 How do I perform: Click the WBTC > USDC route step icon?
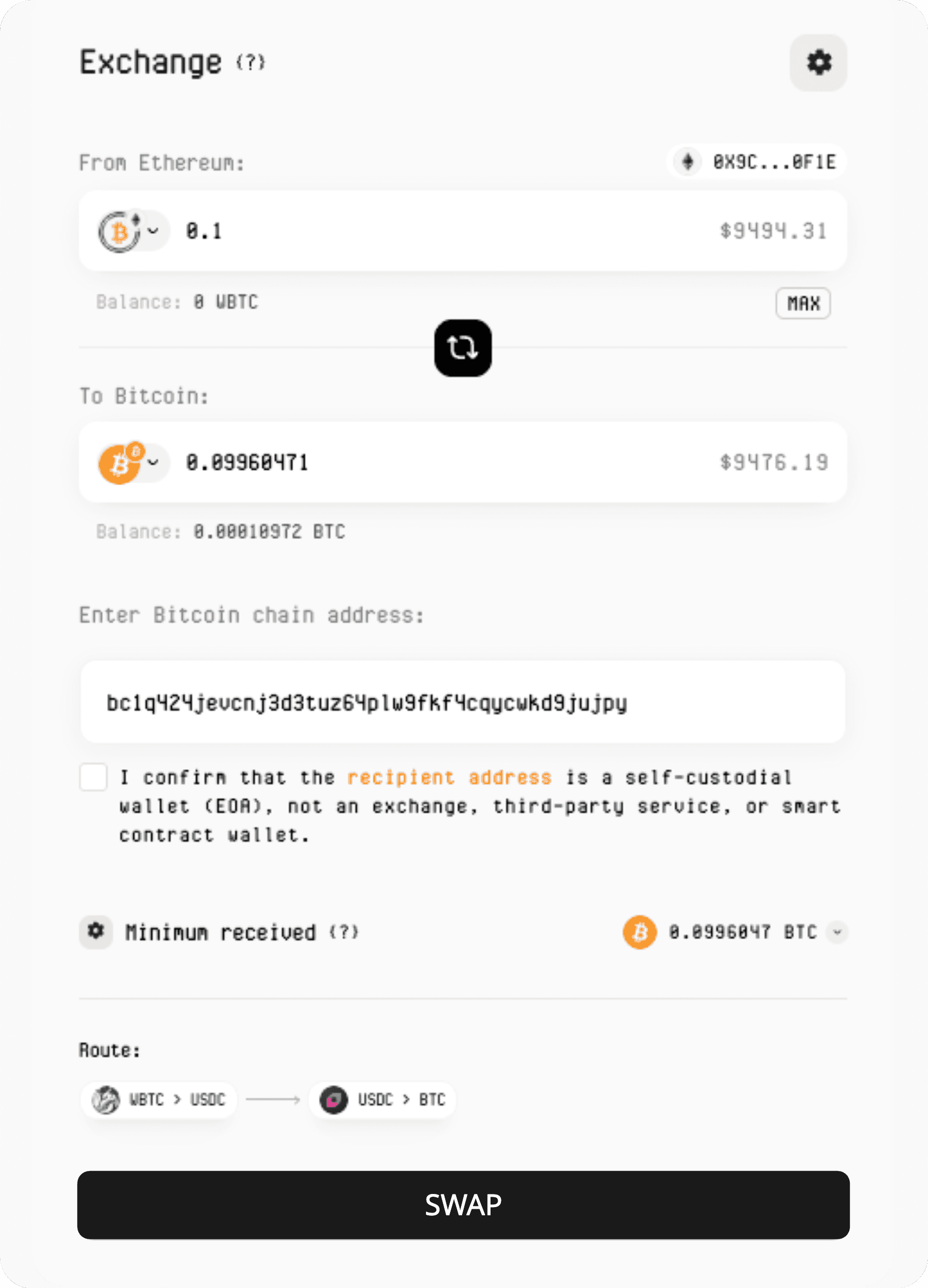[x=107, y=1099]
